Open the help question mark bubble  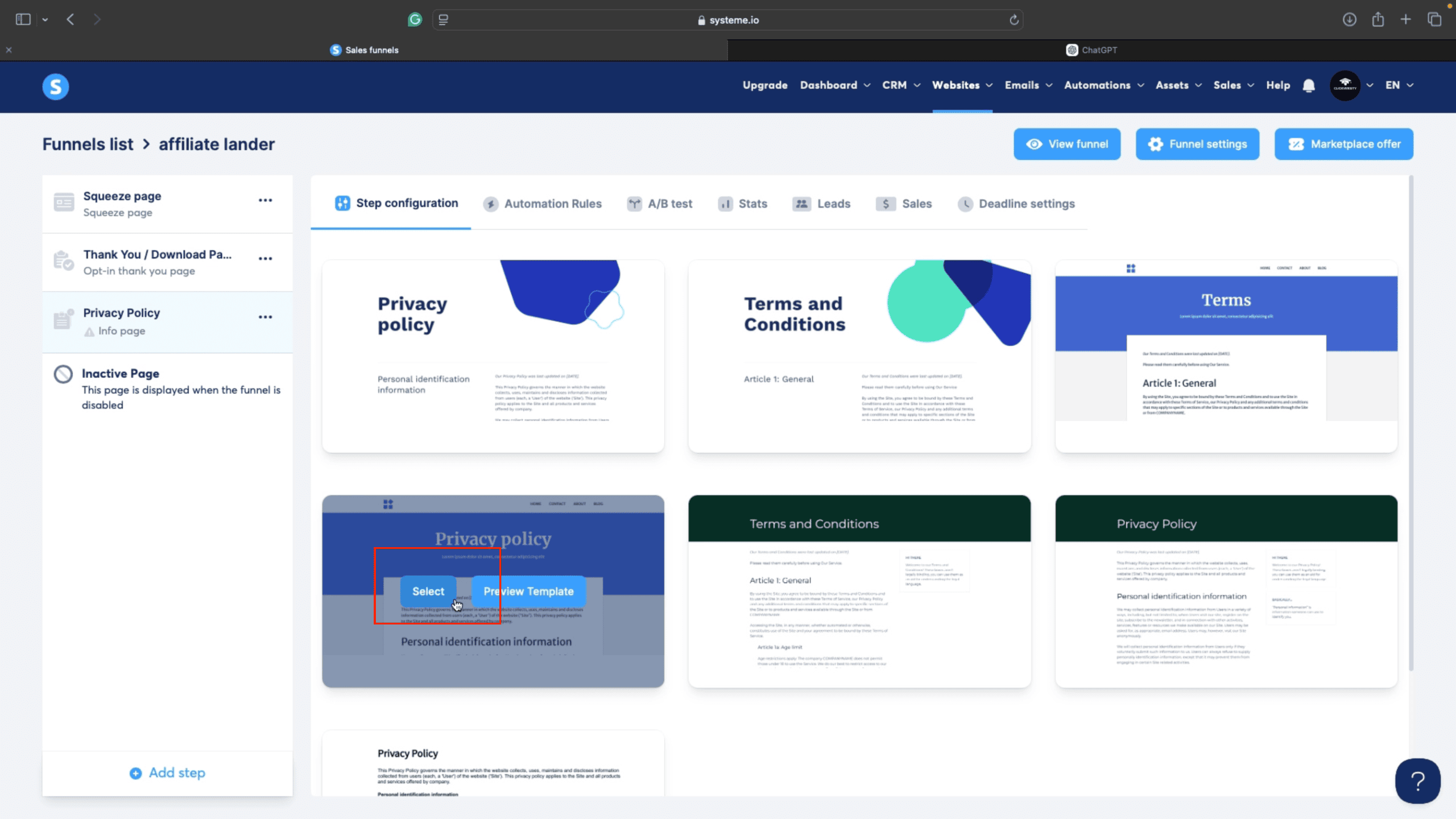[x=1417, y=781]
